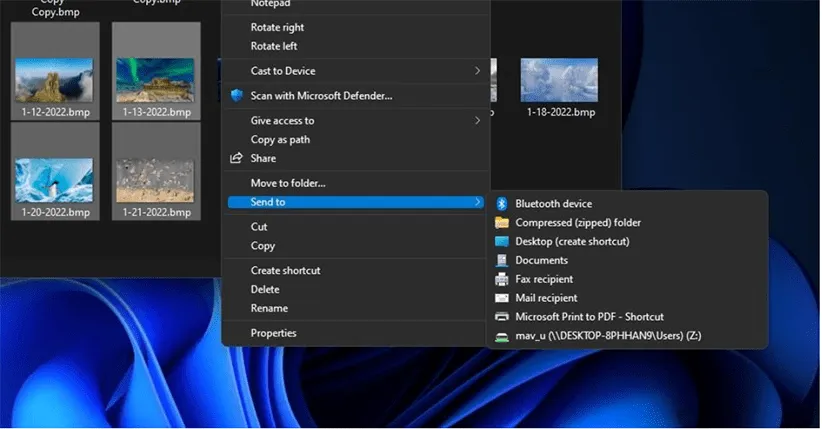822x429 pixels.
Task: Select Copy as path menu entry
Action: (280, 140)
